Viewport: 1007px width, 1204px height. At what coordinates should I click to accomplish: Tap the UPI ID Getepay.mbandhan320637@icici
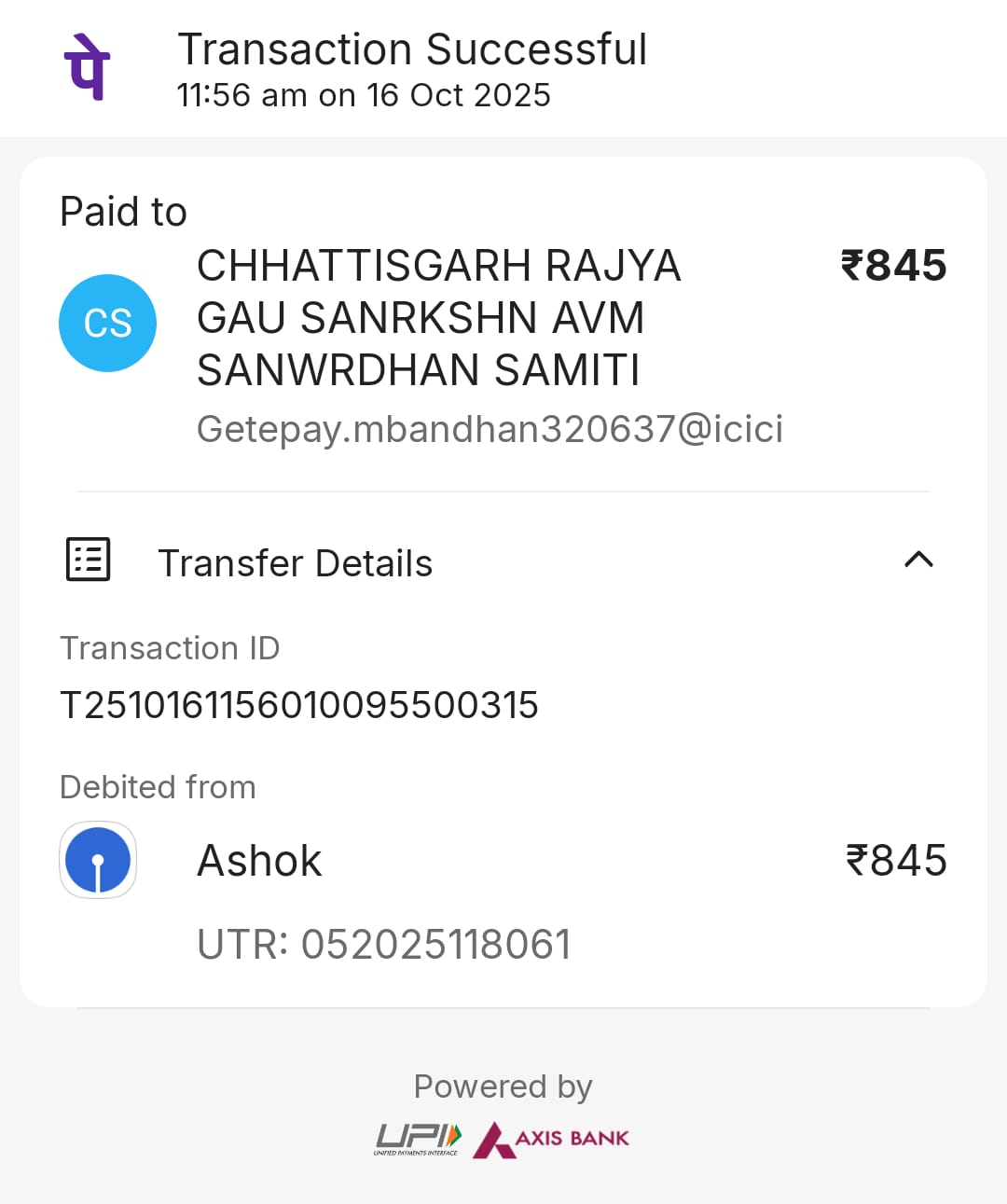tap(490, 429)
